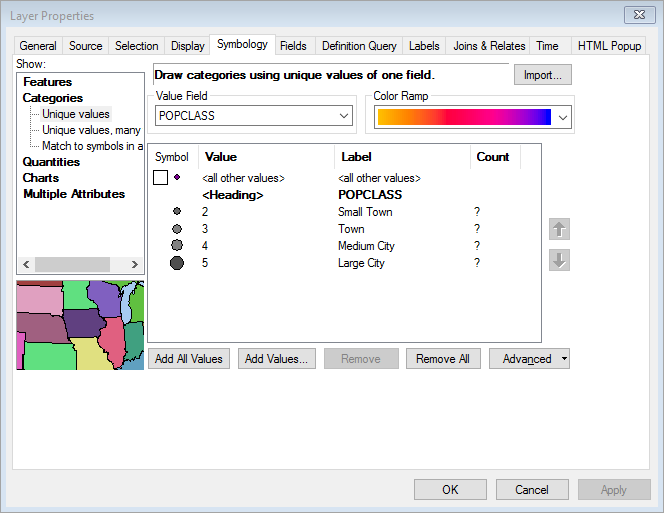Open the Color Ramp dropdown
Image resolution: width=664 pixels, height=513 pixels.
[563, 117]
